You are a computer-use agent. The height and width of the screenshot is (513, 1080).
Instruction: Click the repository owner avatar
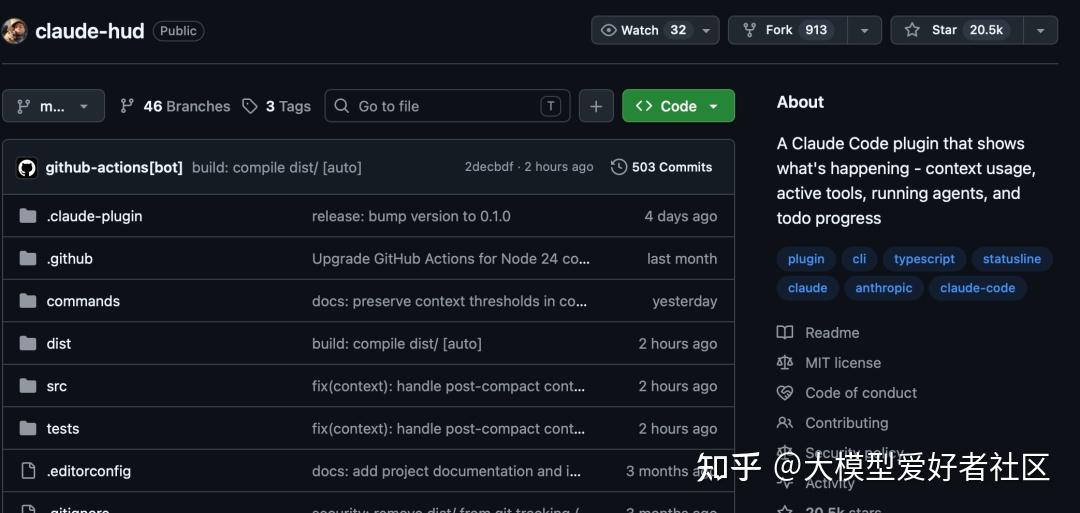[x=14, y=31]
